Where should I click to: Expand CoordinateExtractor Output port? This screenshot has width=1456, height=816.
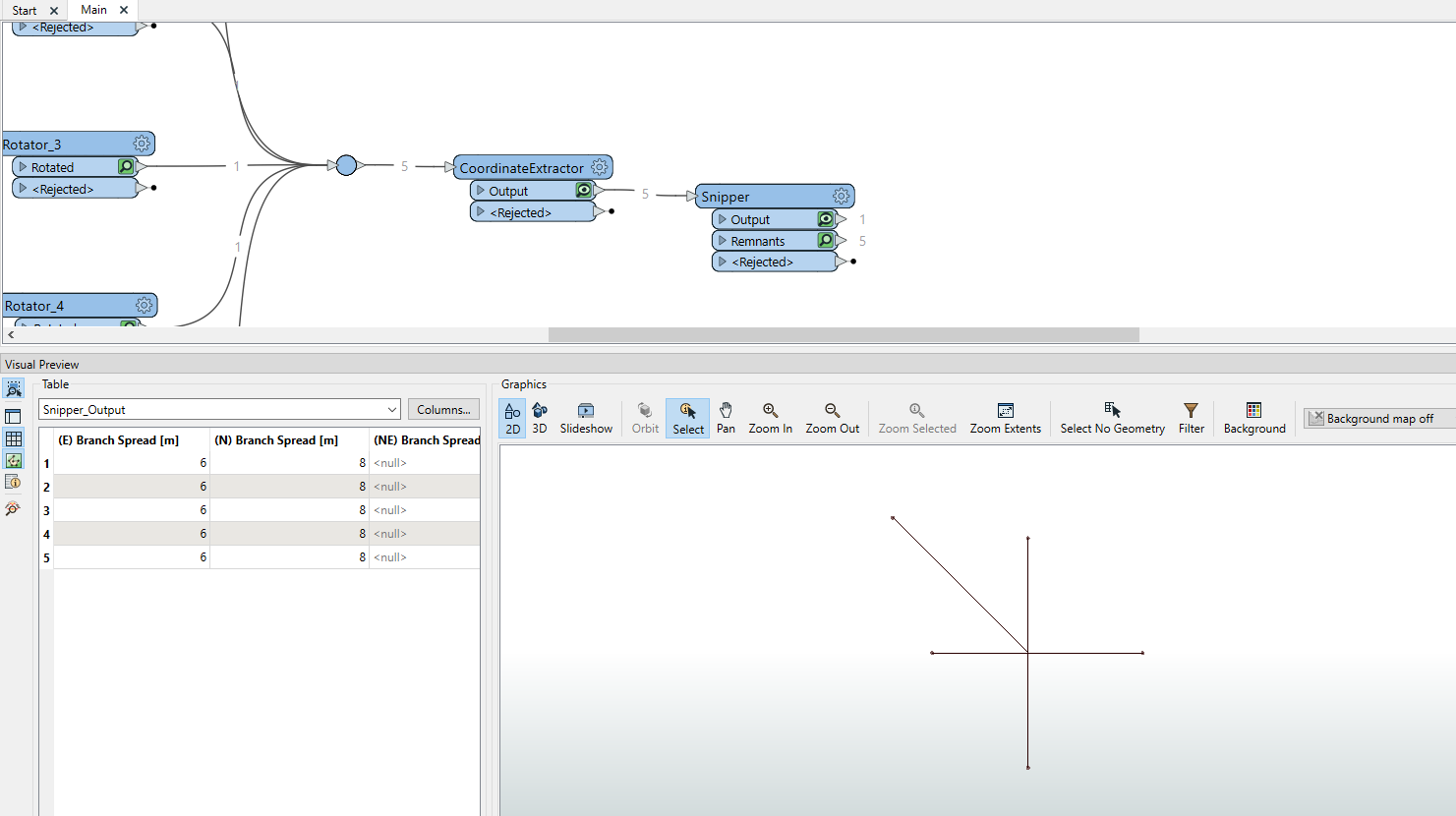[481, 191]
